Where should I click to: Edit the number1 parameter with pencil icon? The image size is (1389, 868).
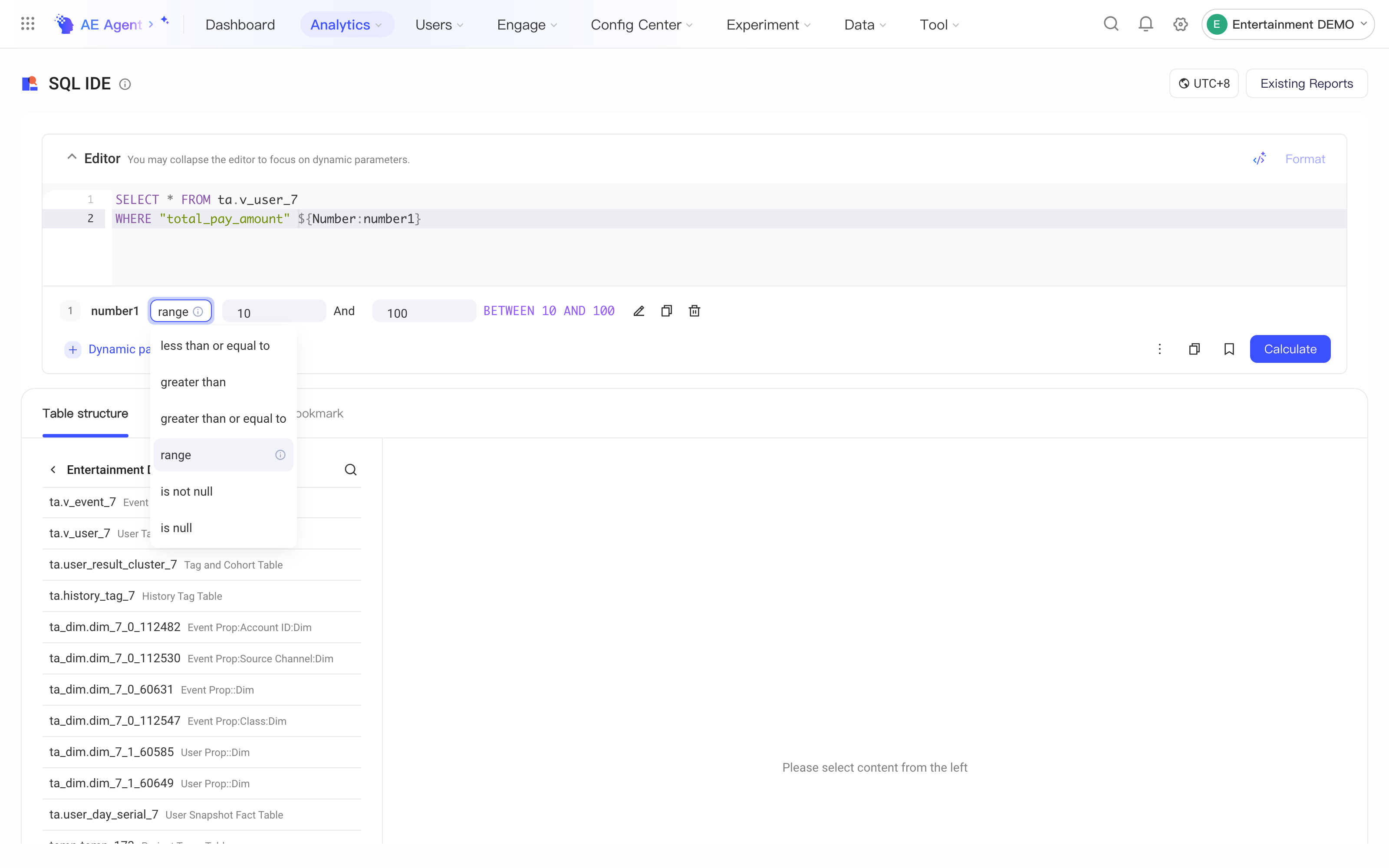(639, 311)
